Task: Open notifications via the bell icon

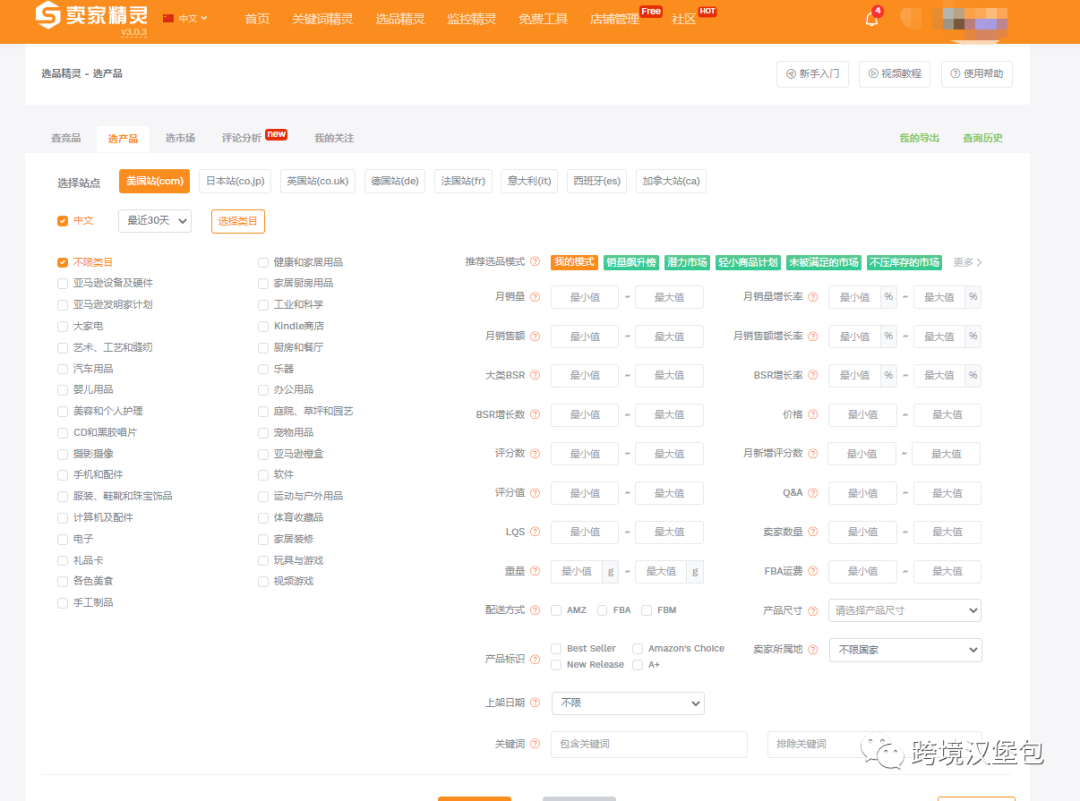Action: point(871,18)
